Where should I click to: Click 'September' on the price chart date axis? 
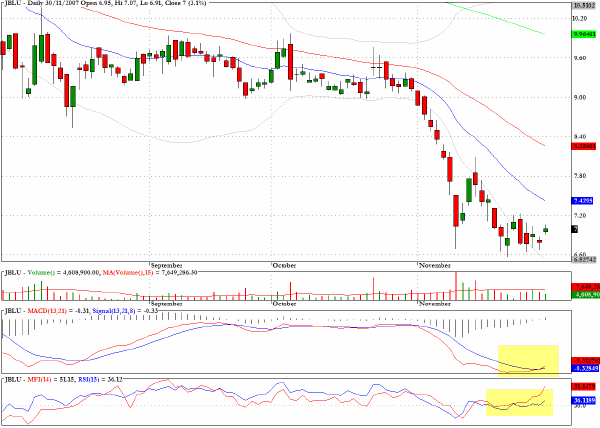point(166,265)
